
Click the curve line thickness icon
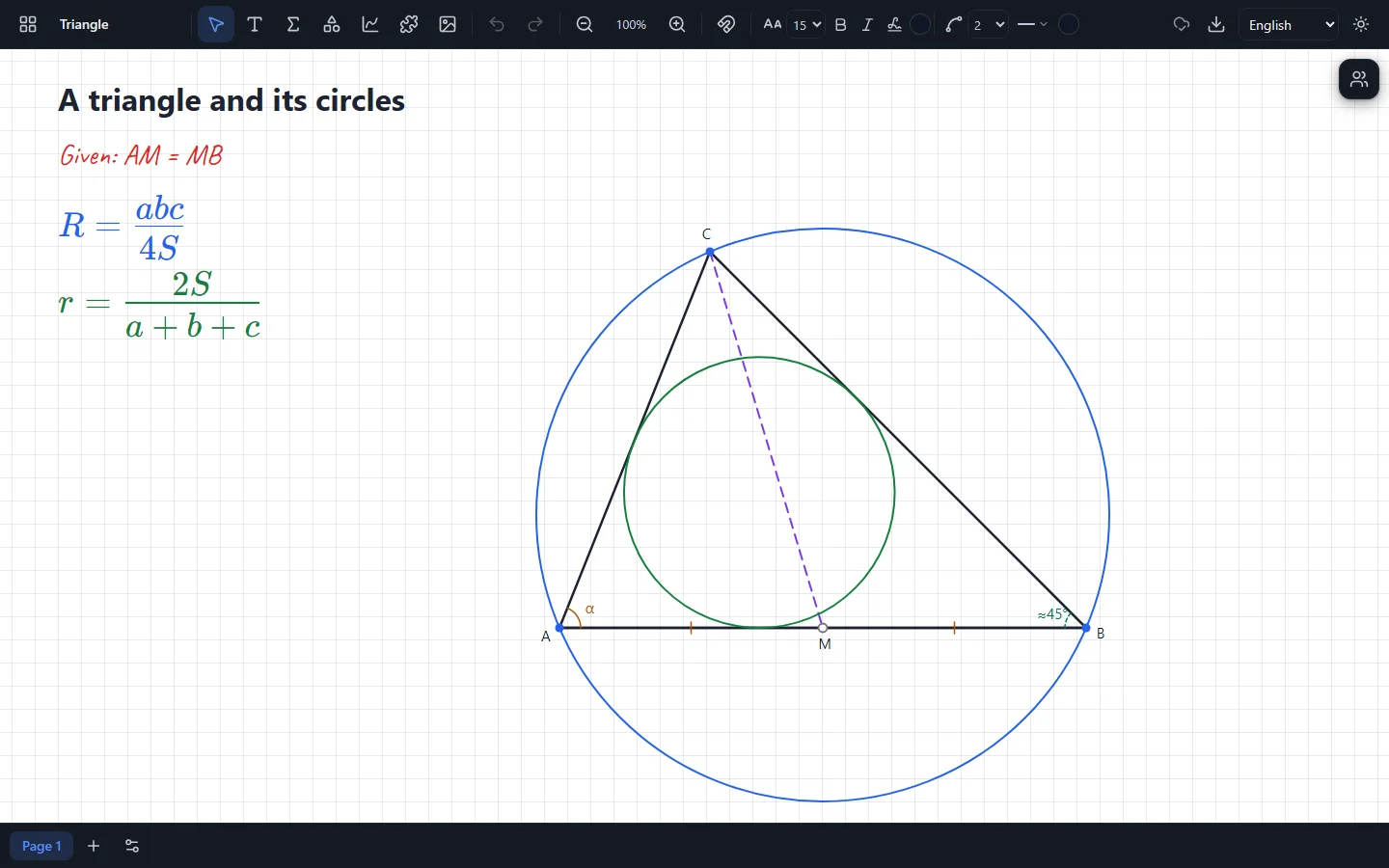954,24
